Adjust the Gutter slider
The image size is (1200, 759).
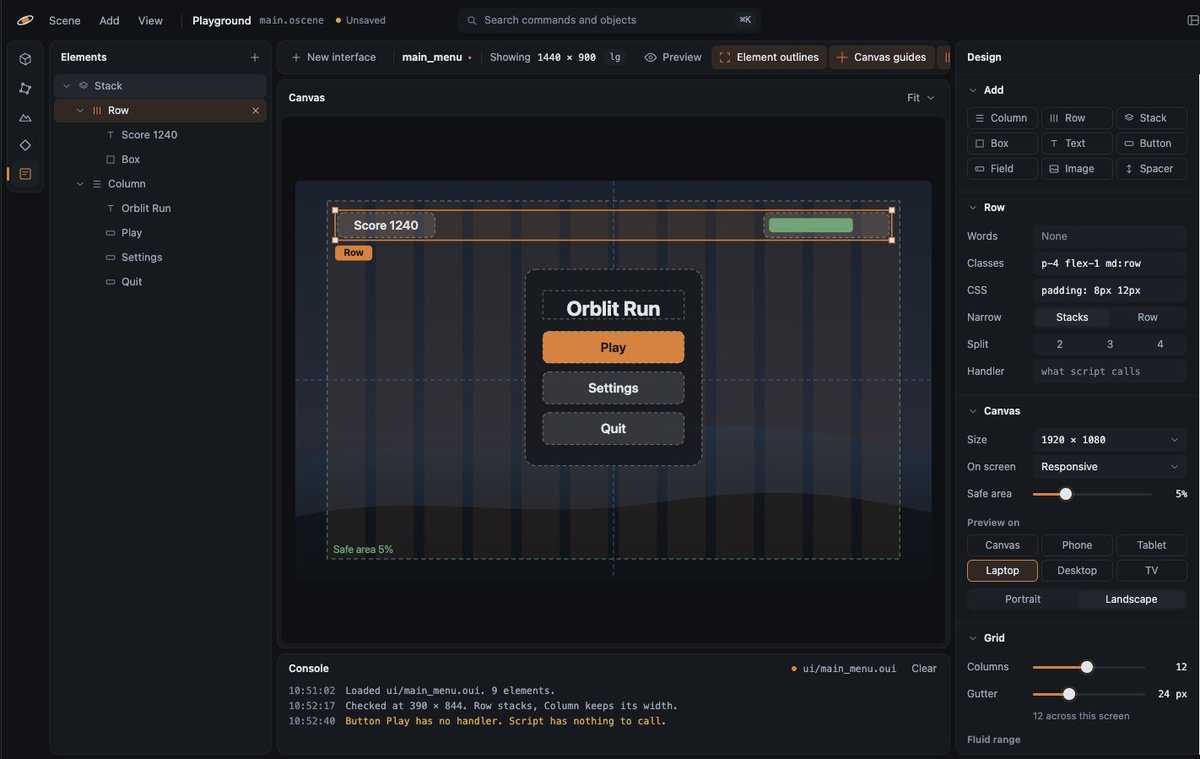pos(1069,694)
